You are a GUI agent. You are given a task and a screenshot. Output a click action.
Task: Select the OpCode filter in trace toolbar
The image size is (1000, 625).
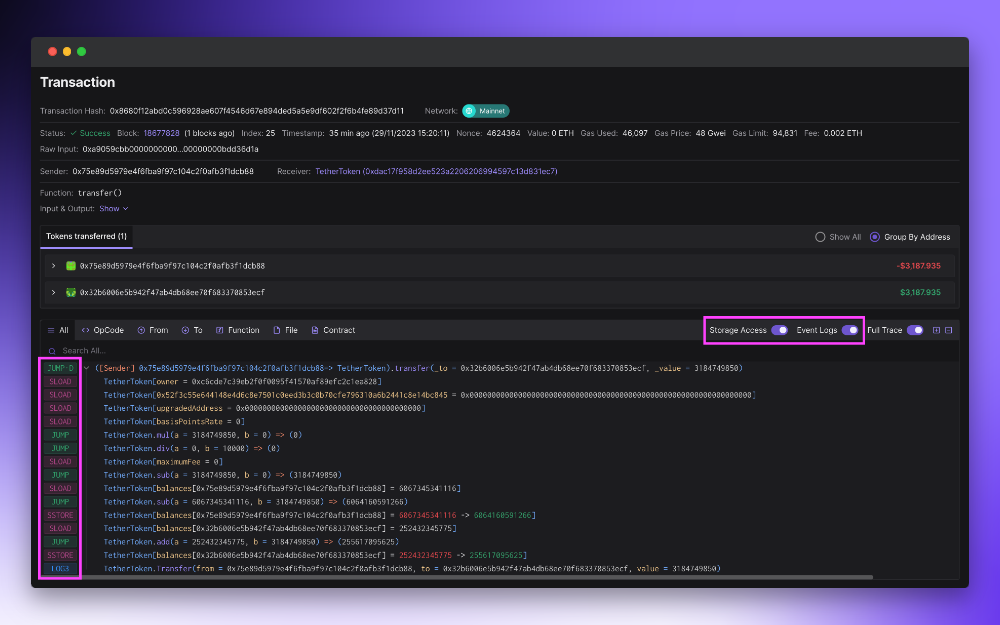(102, 330)
